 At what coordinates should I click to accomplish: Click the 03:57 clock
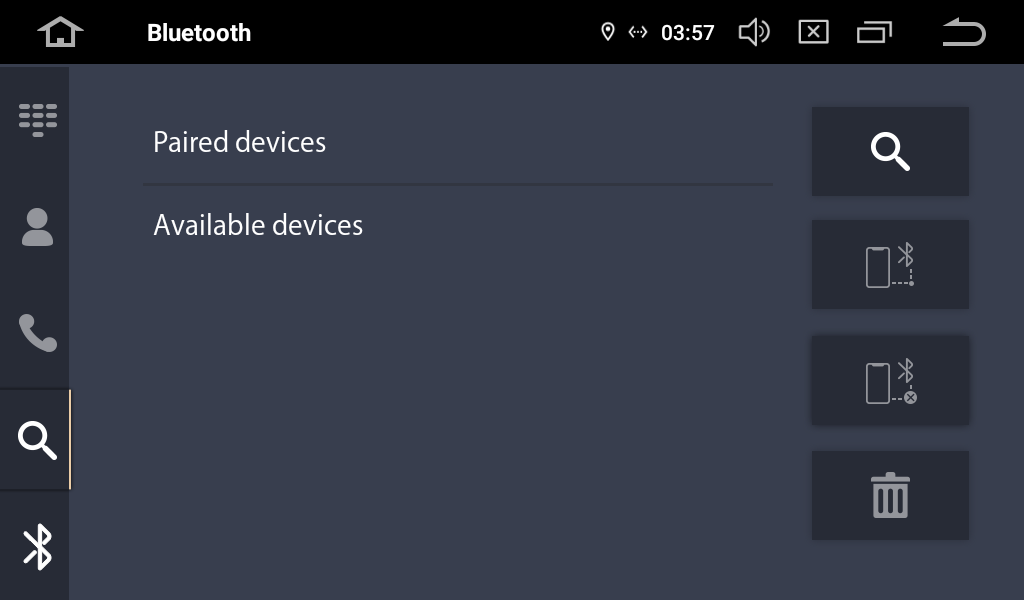tap(688, 33)
